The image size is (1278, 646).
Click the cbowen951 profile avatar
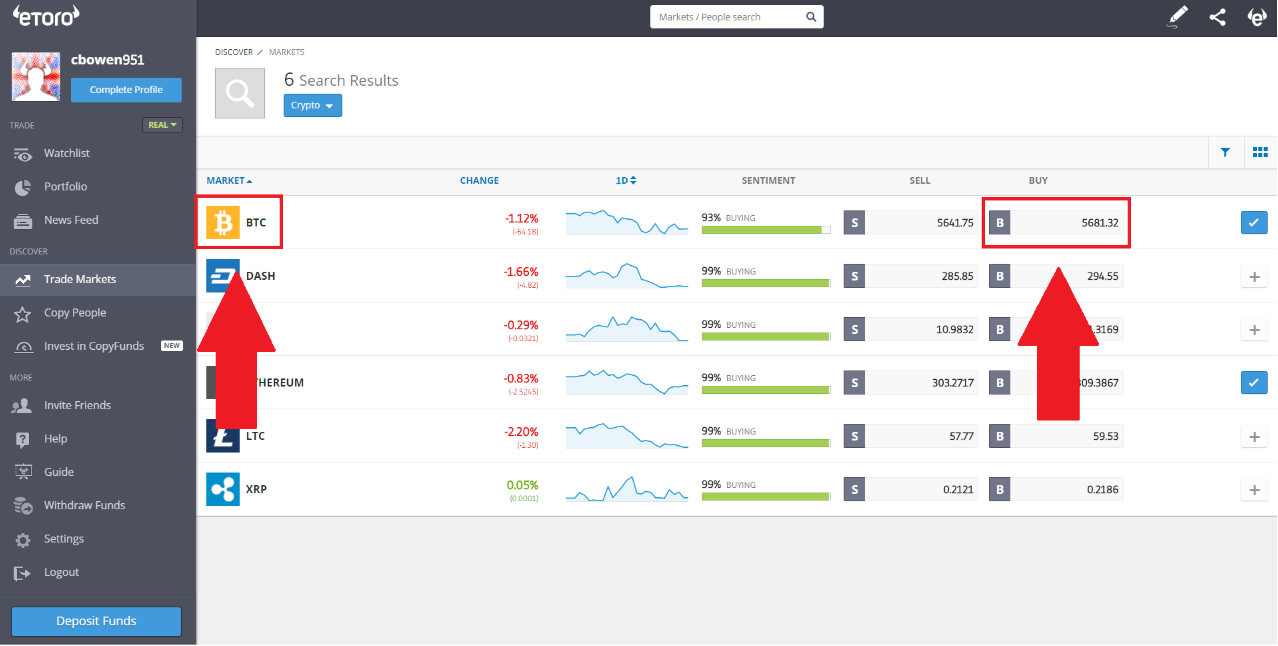(36, 77)
